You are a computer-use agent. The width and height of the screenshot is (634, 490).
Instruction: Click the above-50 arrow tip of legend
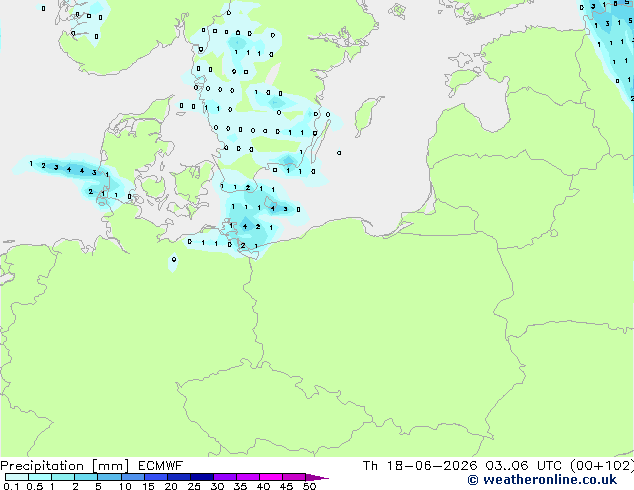pyautogui.click(x=317, y=477)
